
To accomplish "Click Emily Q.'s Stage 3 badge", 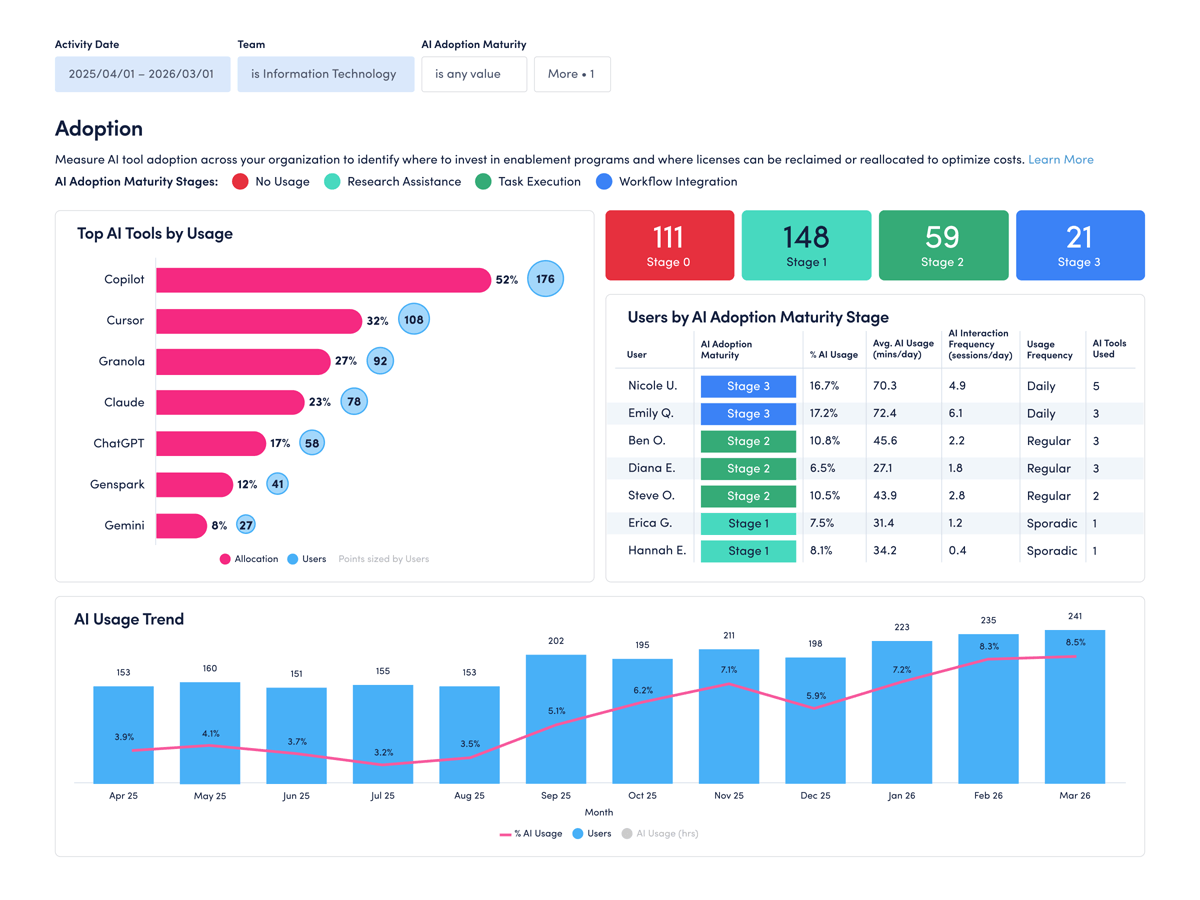I will [x=748, y=413].
